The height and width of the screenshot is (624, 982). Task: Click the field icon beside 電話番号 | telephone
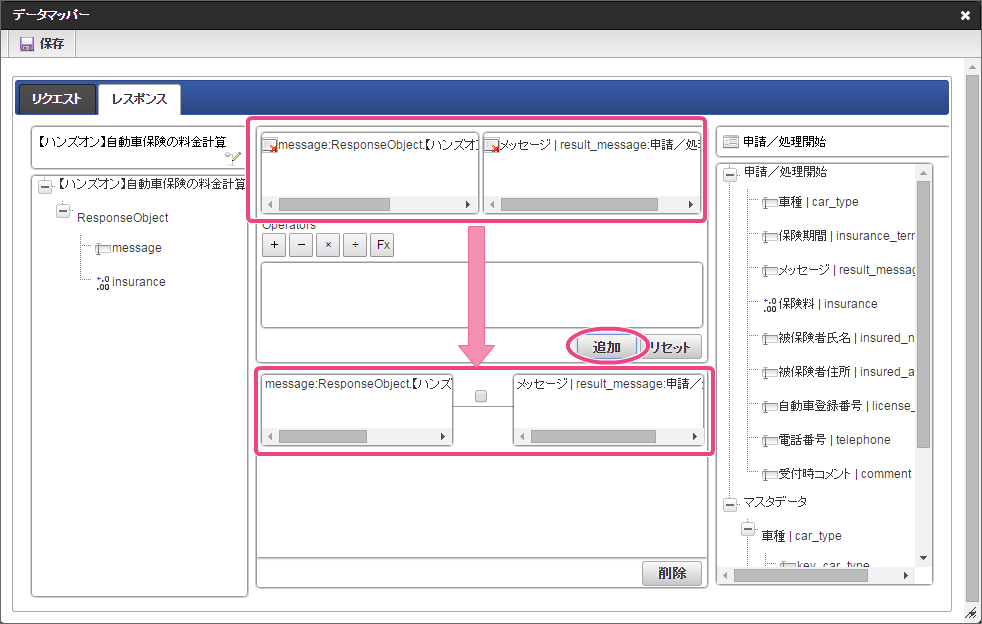coord(770,440)
